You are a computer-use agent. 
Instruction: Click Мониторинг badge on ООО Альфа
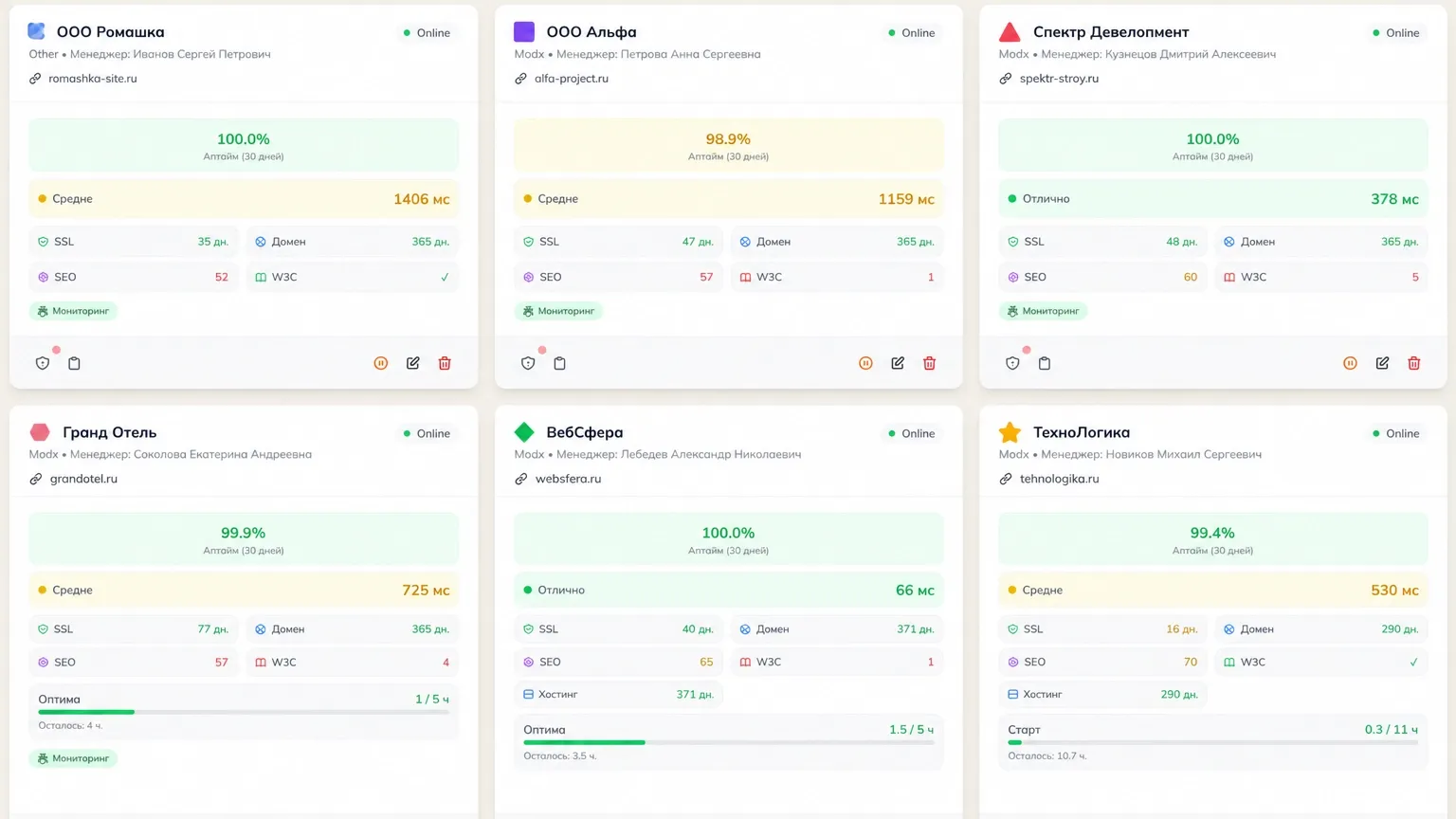[558, 311]
